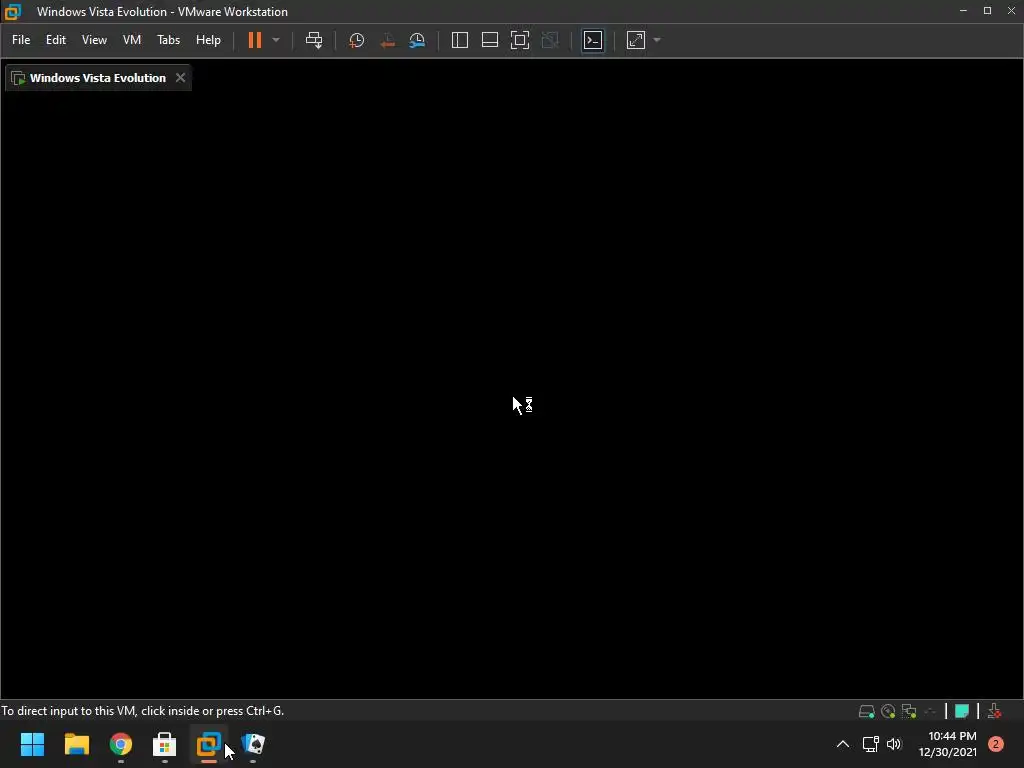Image resolution: width=1024 pixels, height=768 pixels.
Task: Click the stretch guest display icon
Action: click(x=636, y=40)
